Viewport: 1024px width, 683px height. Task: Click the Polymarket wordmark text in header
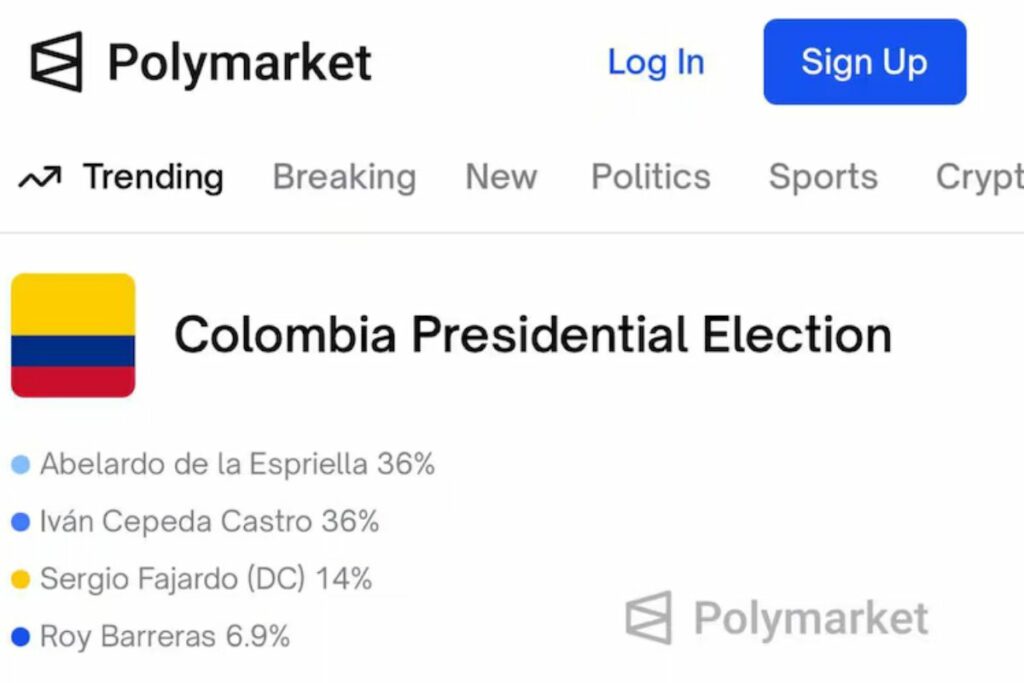[240, 62]
